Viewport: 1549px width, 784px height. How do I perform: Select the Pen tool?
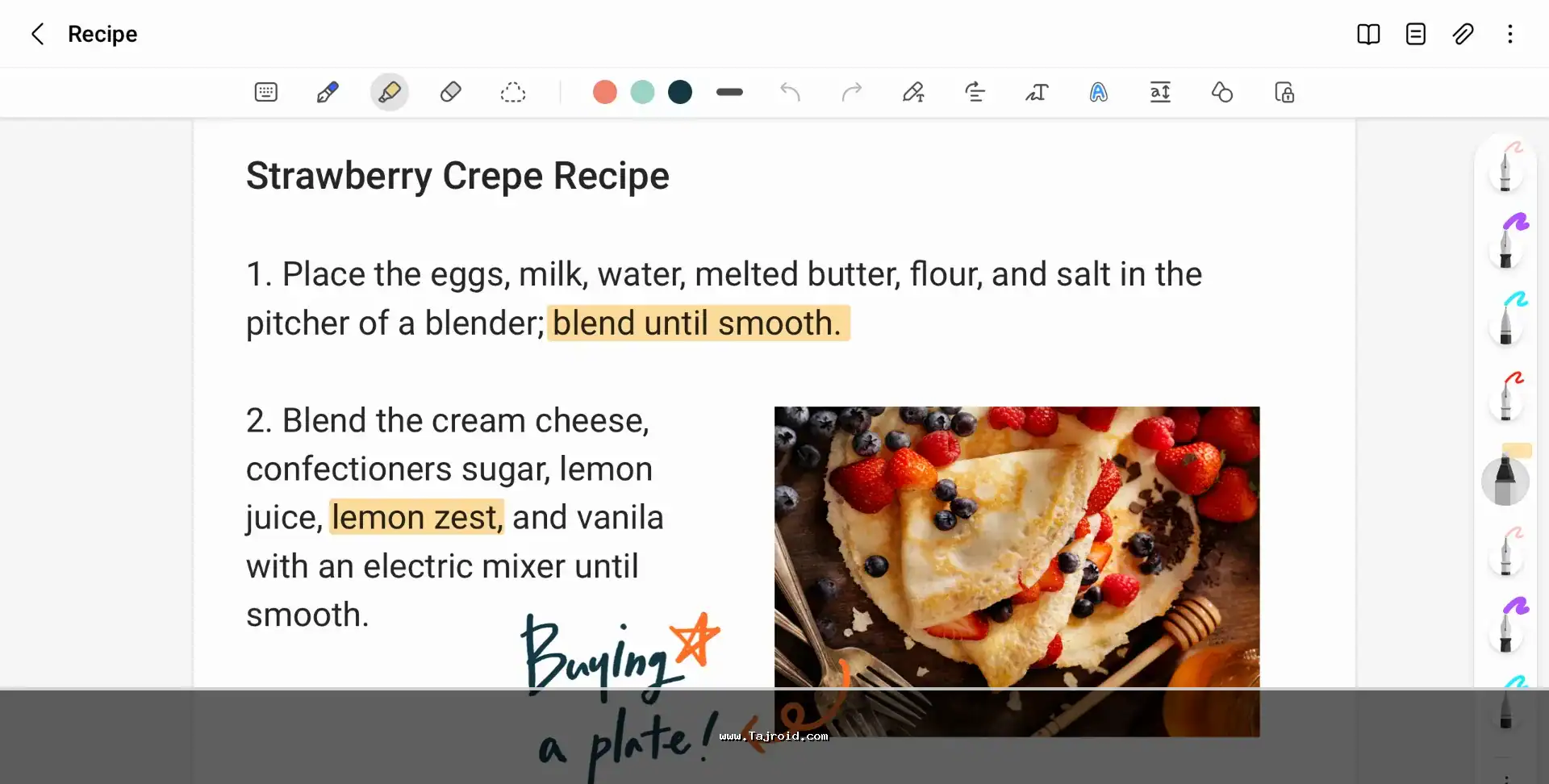click(328, 92)
